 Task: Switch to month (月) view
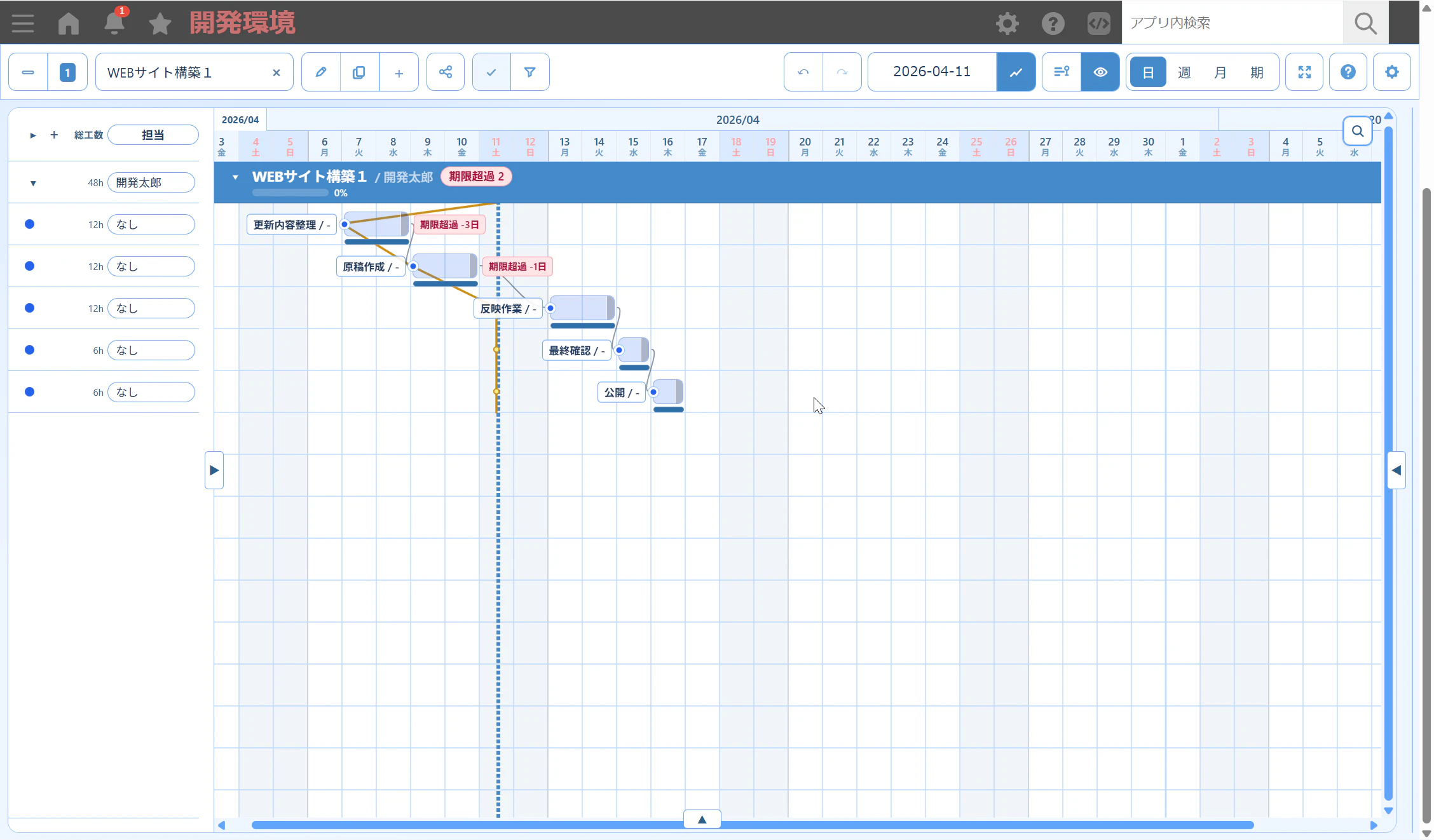[1220, 72]
